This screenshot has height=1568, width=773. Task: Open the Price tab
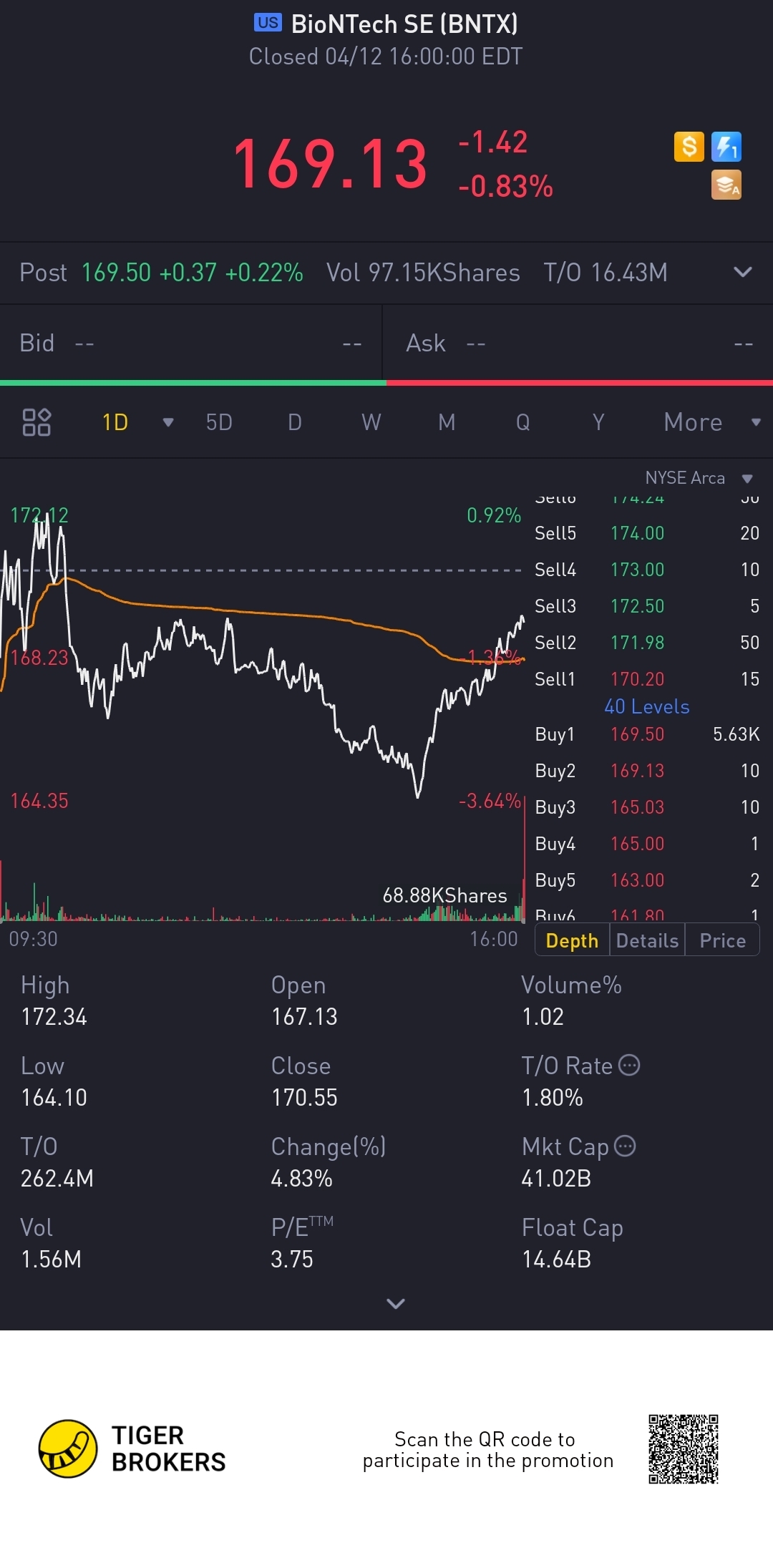(722, 940)
